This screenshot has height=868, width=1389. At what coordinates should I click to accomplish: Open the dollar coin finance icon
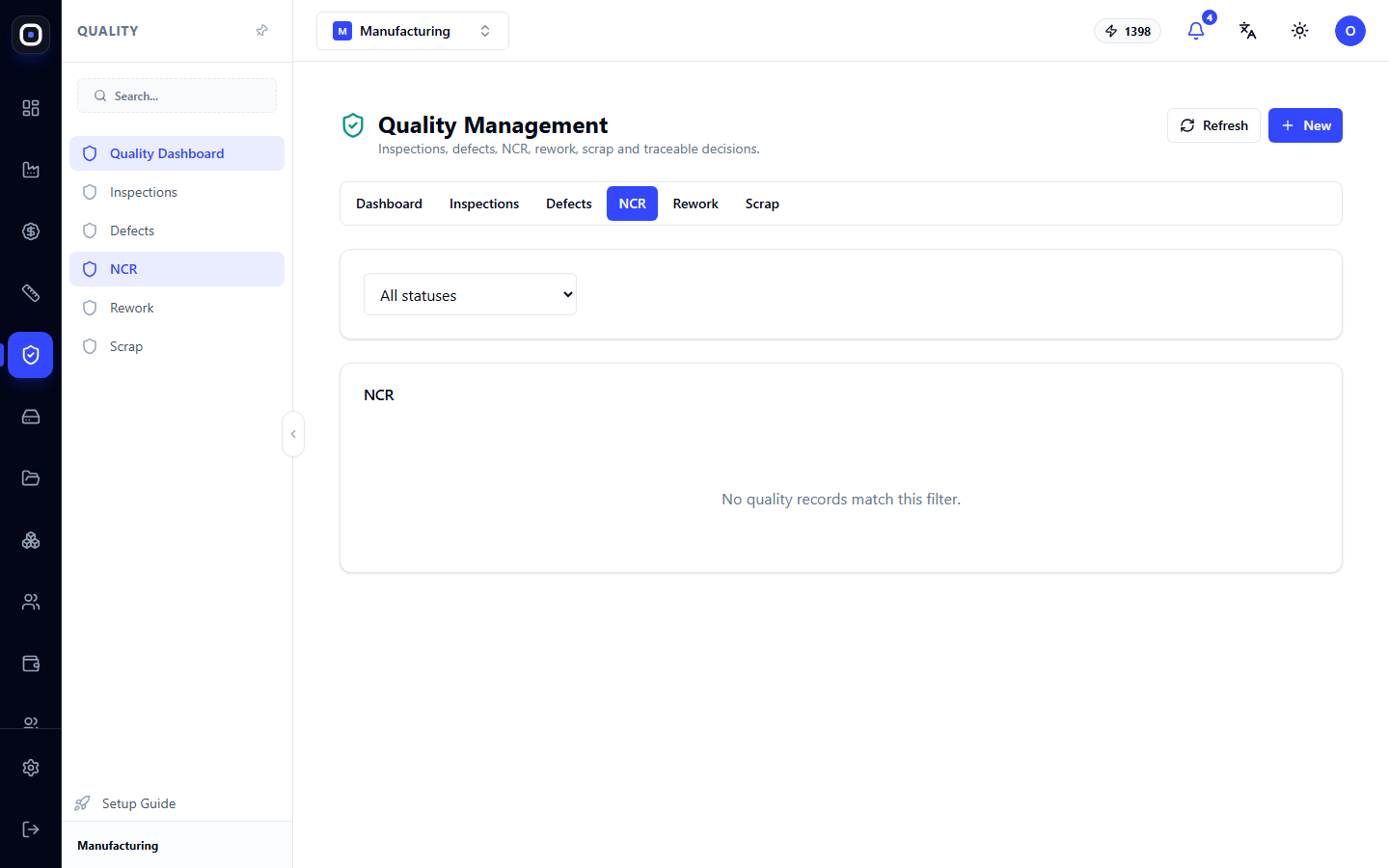[x=31, y=231]
